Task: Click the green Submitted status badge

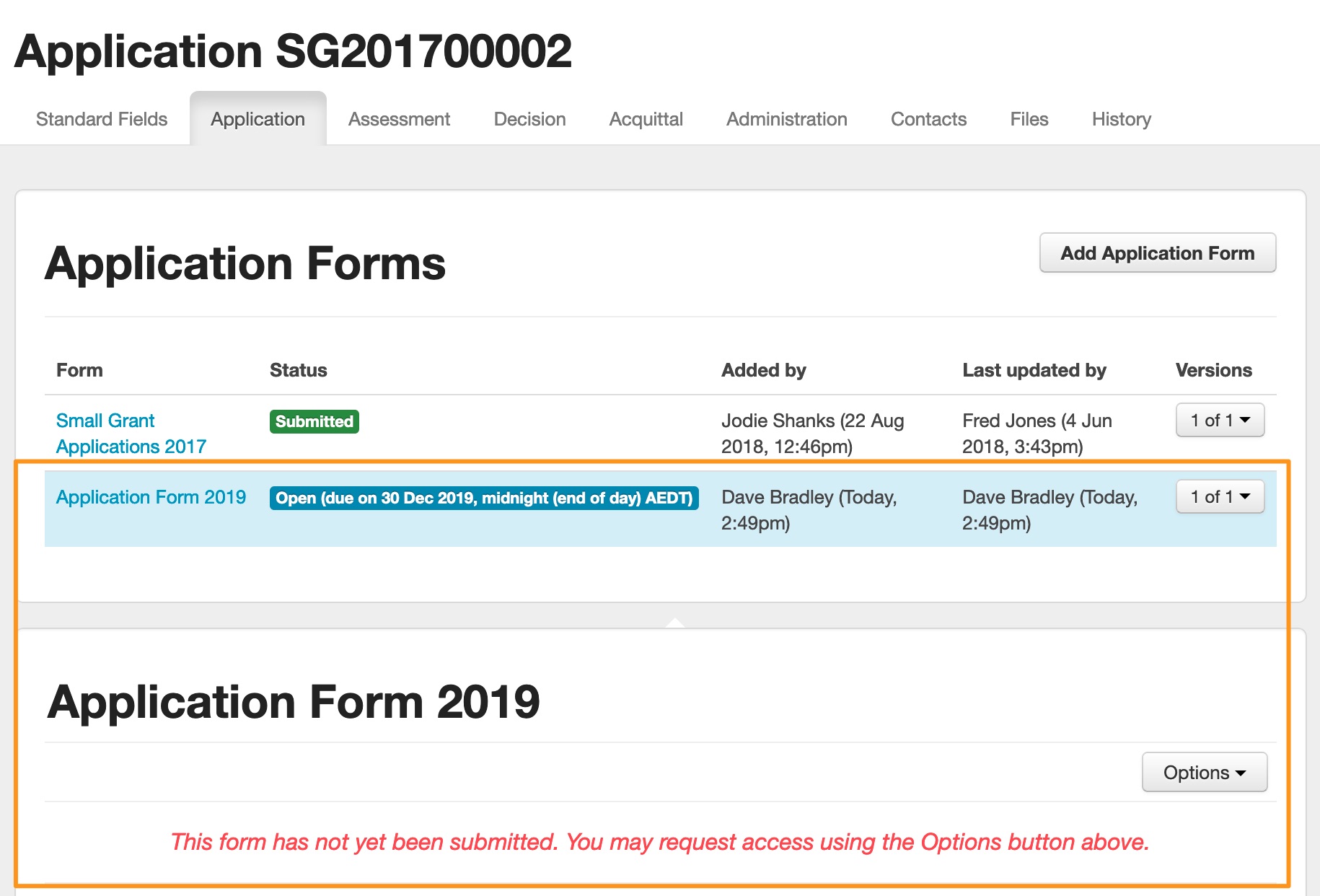Action: point(314,421)
